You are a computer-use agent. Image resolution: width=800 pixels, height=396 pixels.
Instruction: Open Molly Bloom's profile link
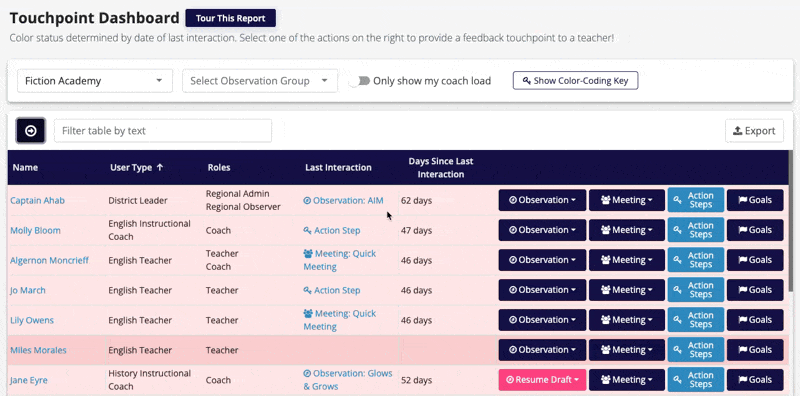pyautogui.click(x=35, y=231)
